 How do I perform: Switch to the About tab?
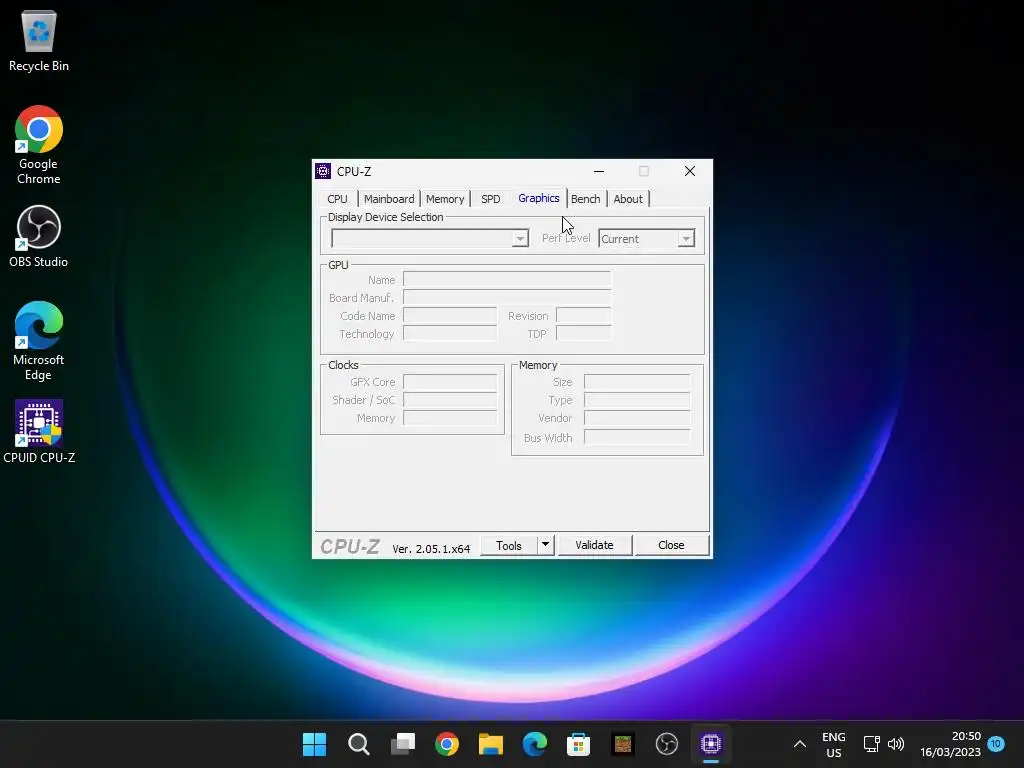point(628,199)
